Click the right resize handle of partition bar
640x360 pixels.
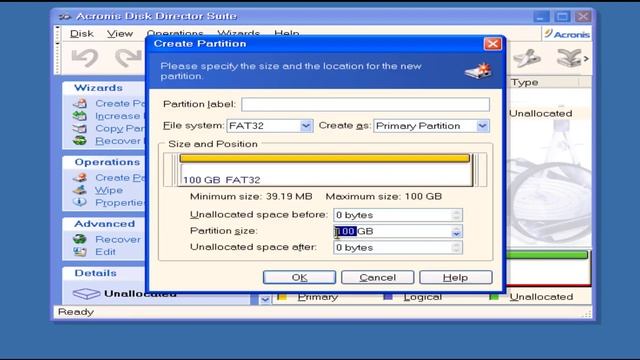click(475, 170)
